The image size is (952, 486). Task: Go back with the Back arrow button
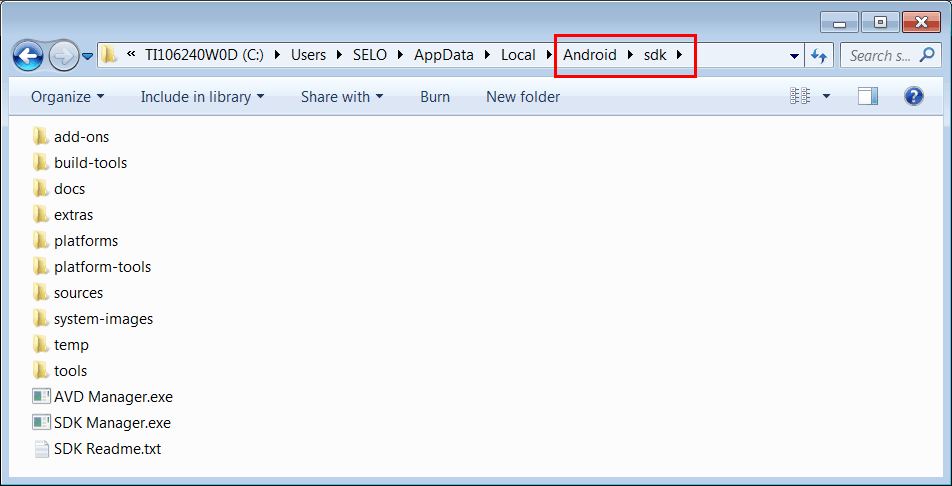[x=27, y=56]
